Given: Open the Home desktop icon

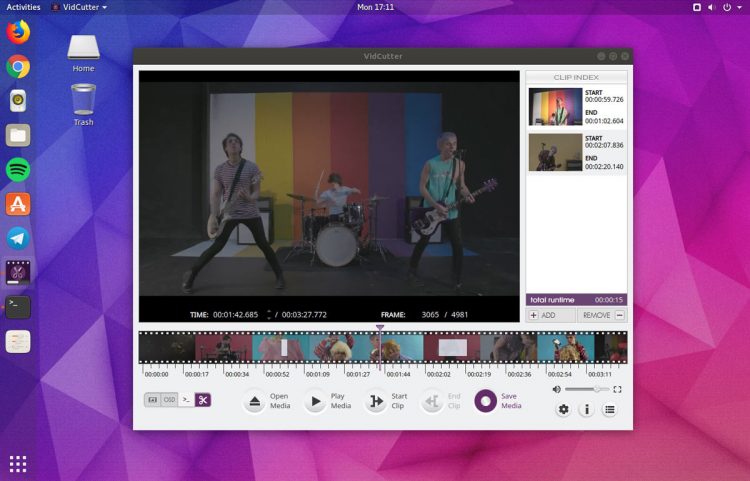Looking at the screenshot, I should (83, 53).
